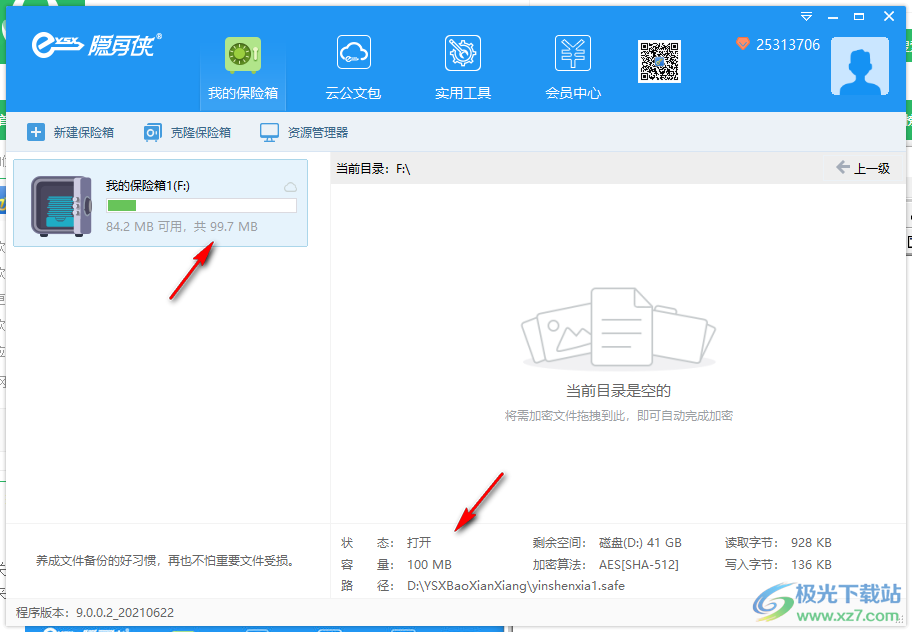Open the 云公文包 cloud briefcase icon
Screen dimensions: 912x632
coord(353,52)
